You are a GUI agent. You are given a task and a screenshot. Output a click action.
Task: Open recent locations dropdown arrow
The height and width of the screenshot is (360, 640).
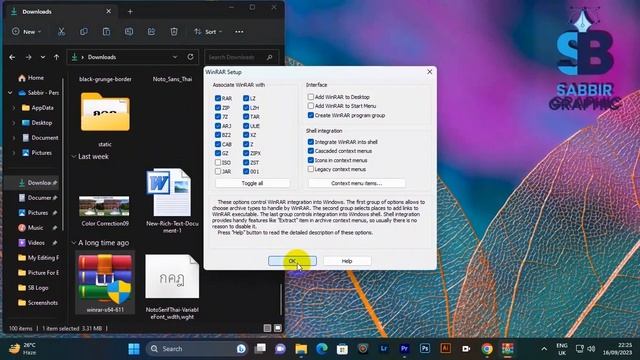43,57
